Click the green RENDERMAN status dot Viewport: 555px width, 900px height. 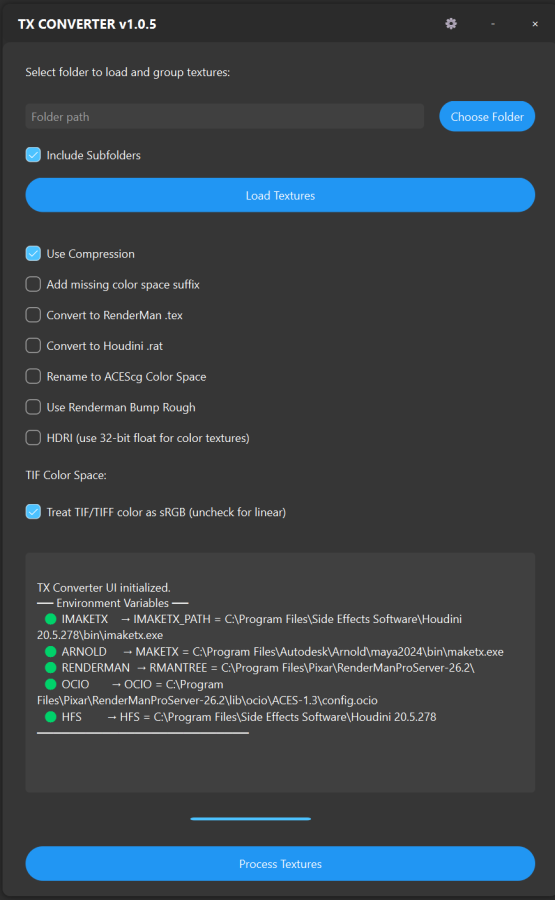tap(51, 668)
